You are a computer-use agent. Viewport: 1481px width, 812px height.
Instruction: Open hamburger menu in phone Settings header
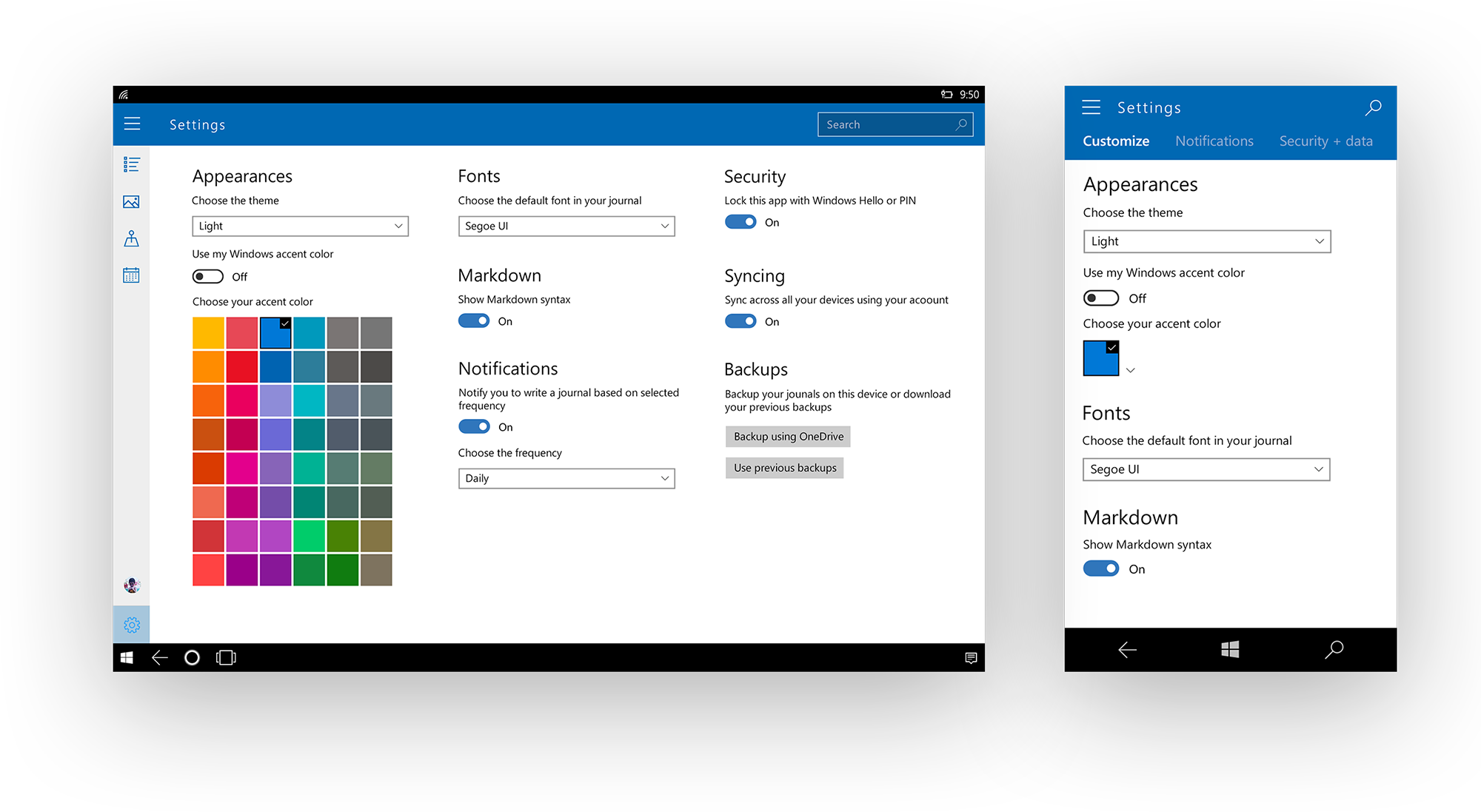click(1091, 107)
